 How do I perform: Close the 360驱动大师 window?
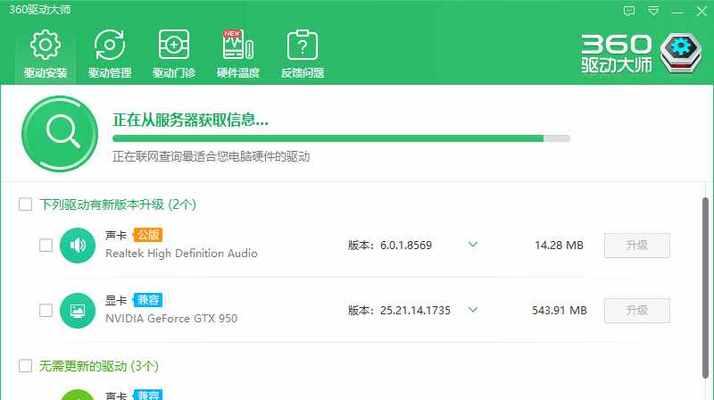tap(702, 11)
